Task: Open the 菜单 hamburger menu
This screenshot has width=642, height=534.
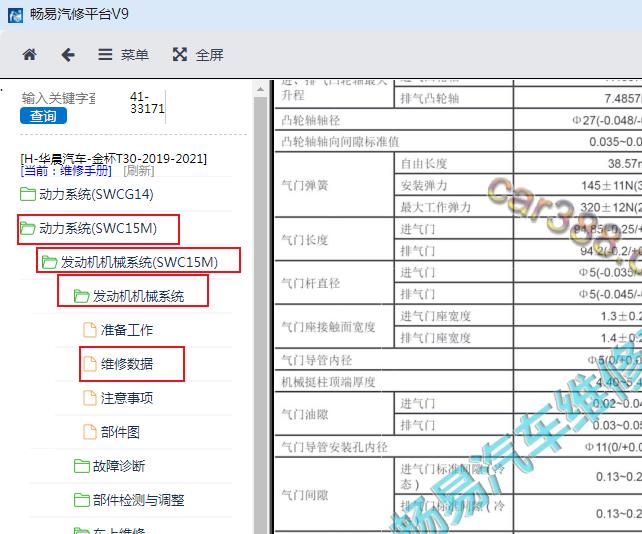Action: coord(123,54)
